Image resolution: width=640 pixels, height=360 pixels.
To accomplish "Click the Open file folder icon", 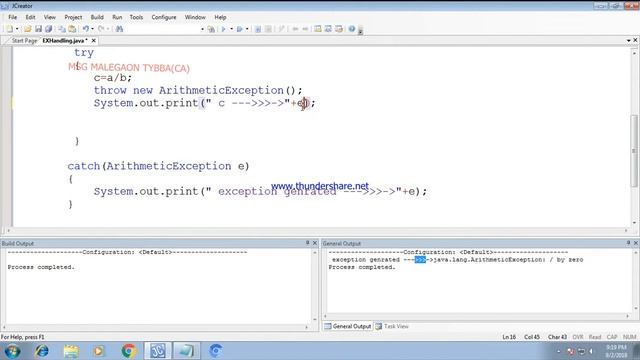I will (27, 29).
